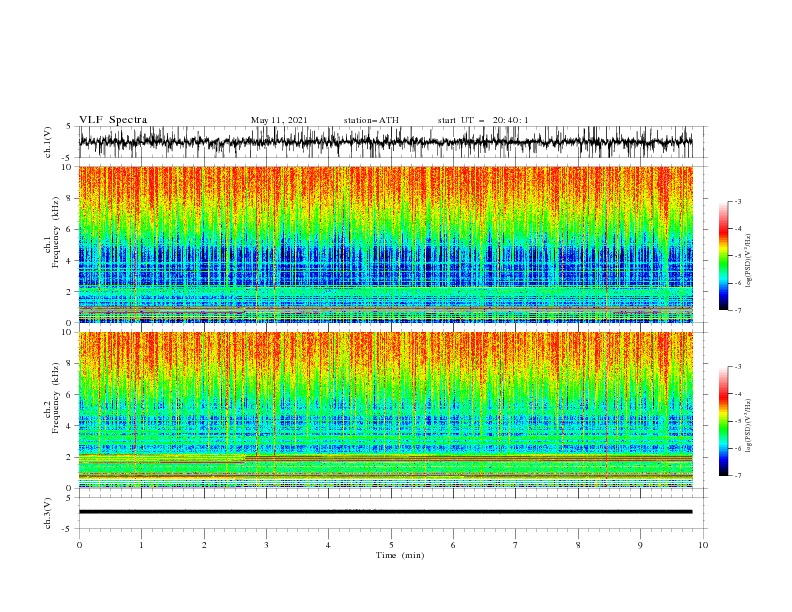This screenshot has height=612, width=792.
Task: Click the ch.2 spectrogram color bar
Action: [723, 421]
